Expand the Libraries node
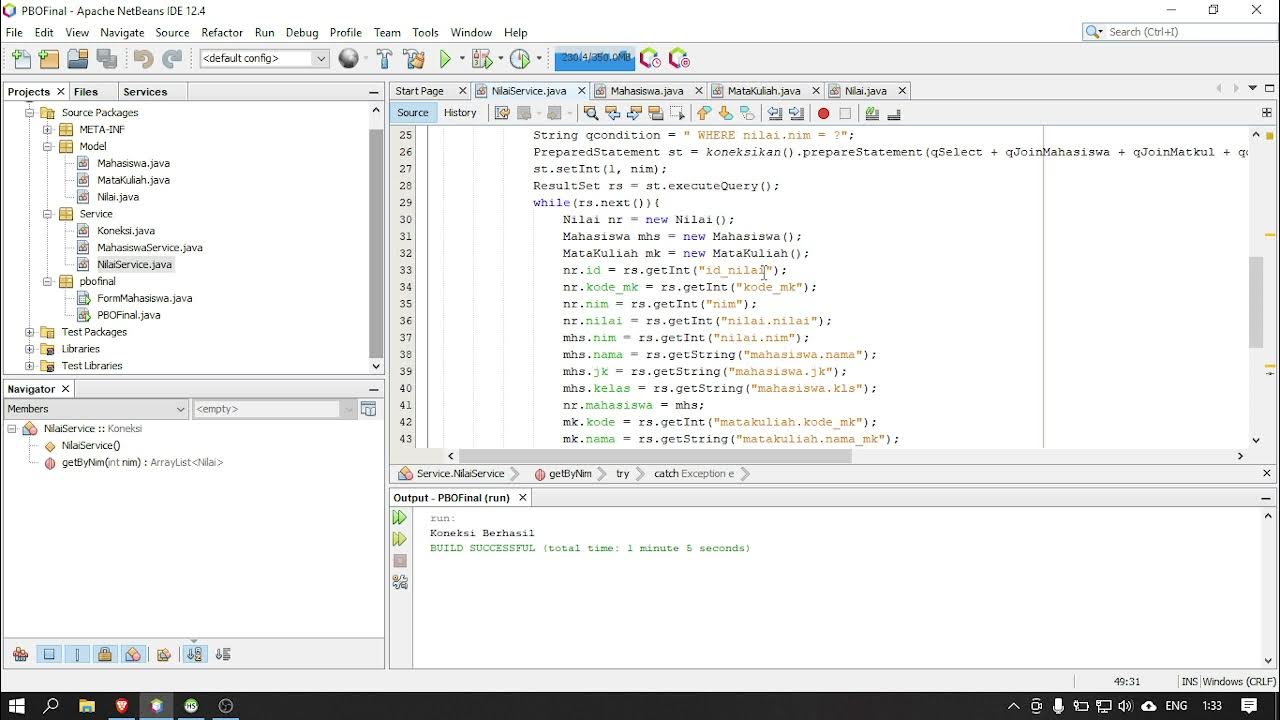Viewport: 1280px width, 720px height. pyautogui.click(x=30, y=349)
